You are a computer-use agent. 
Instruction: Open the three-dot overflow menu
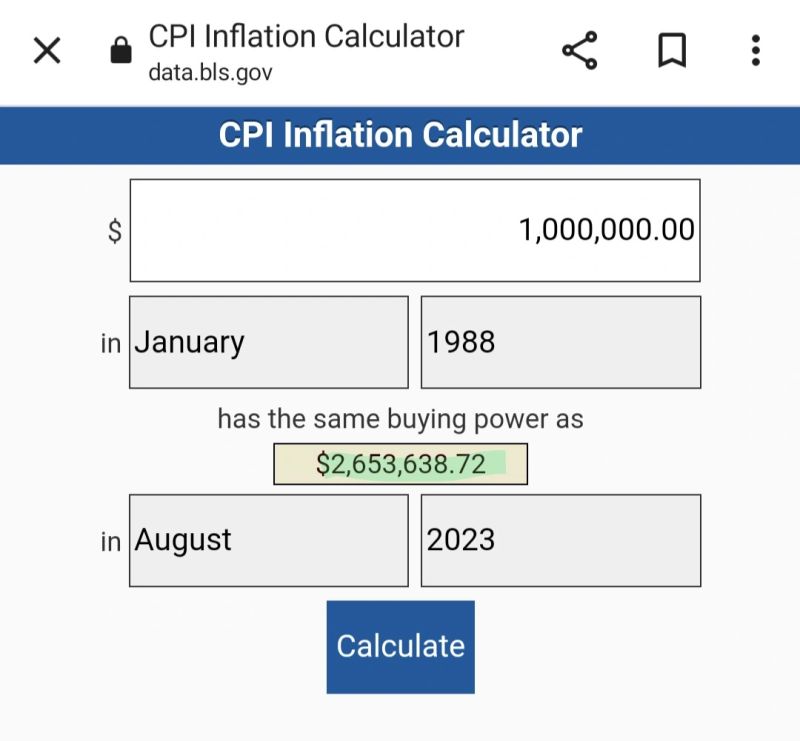point(755,50)
